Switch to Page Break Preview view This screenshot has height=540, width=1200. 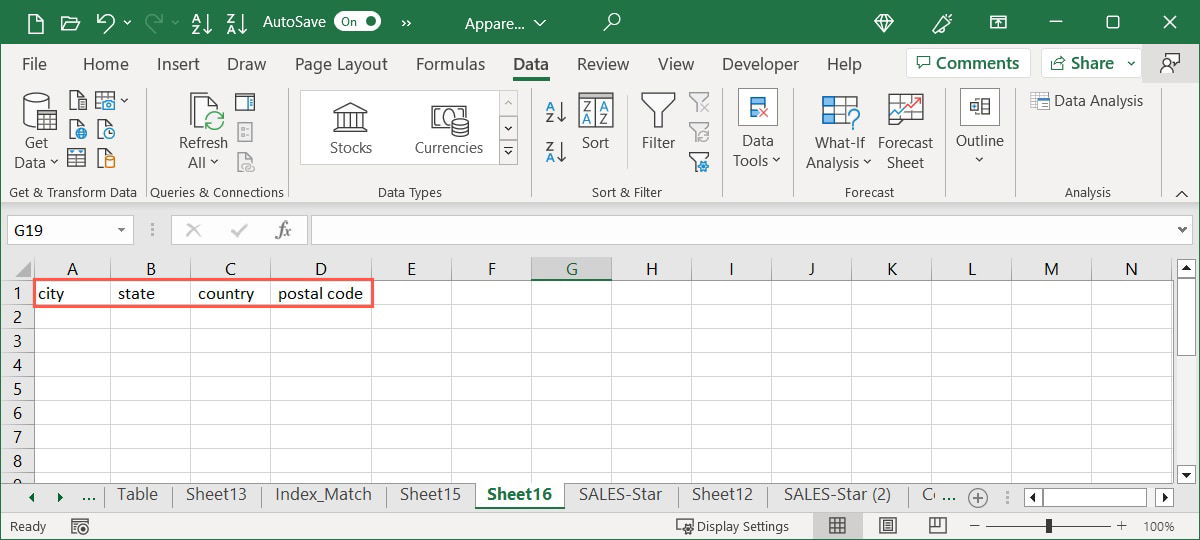[x=937, y=526]
